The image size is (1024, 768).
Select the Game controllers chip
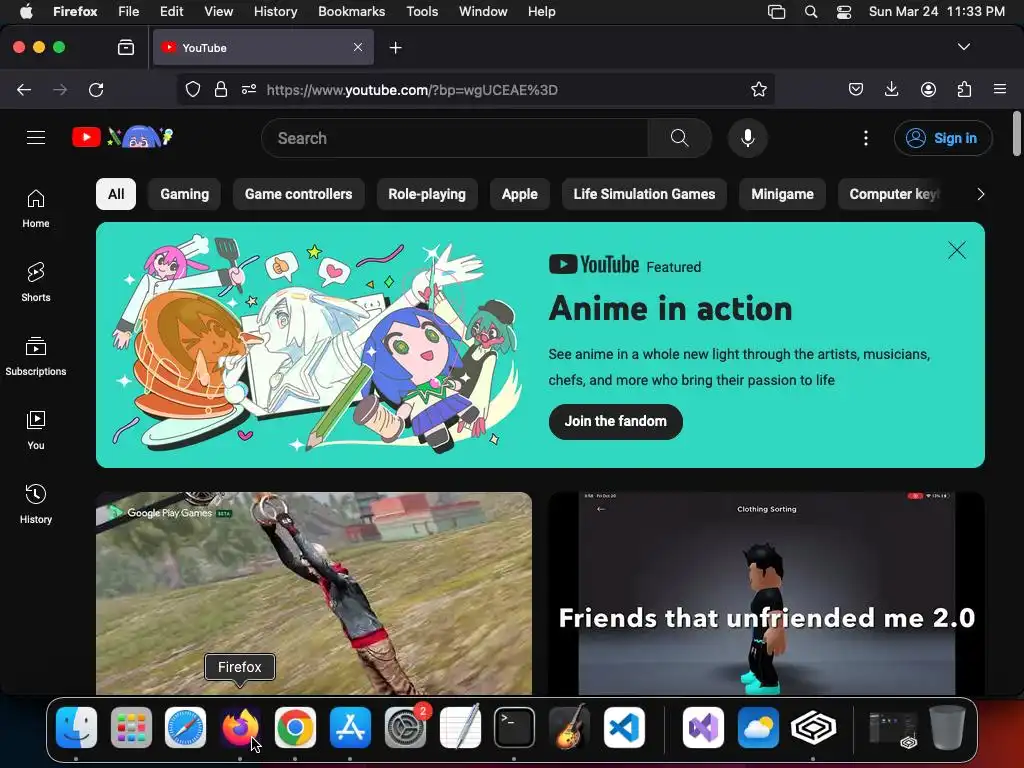pos(298,194)
